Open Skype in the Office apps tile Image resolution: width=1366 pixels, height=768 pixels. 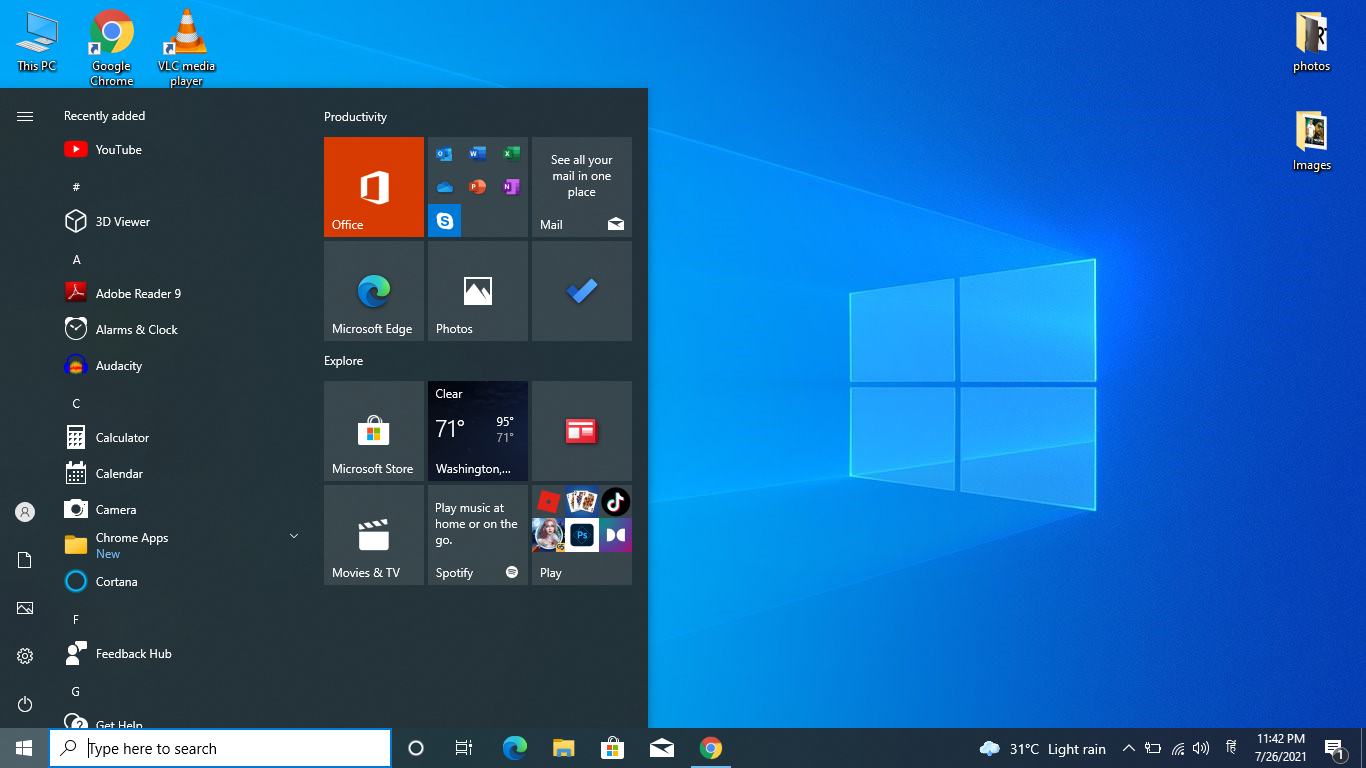coord(445,220)
